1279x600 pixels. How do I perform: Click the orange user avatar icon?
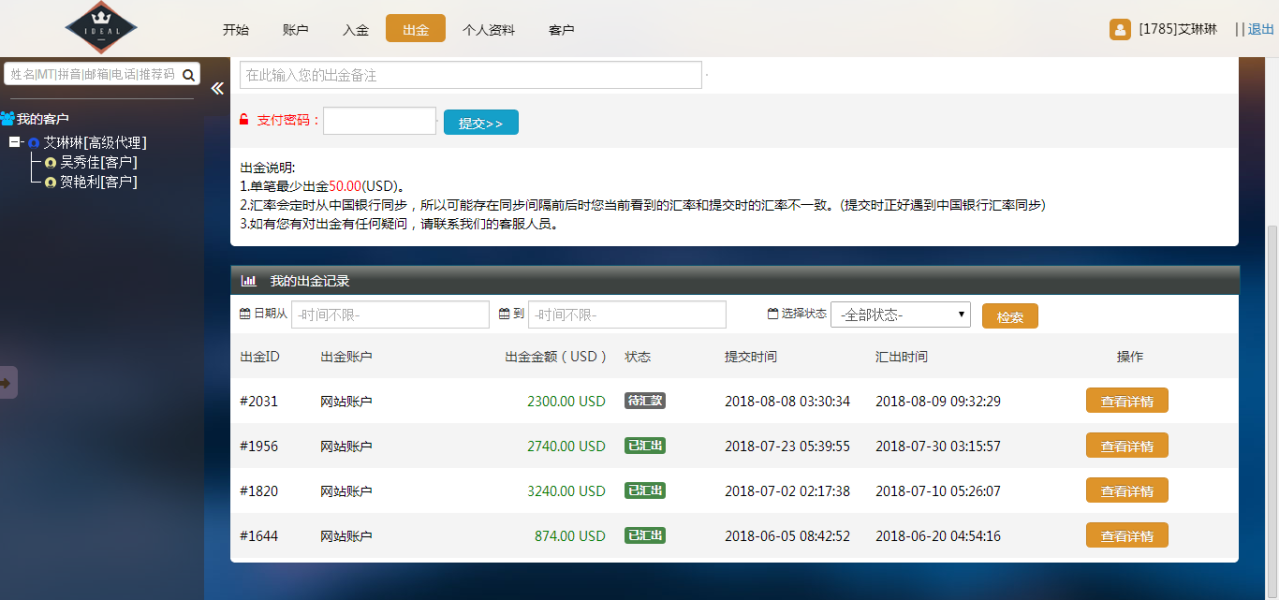(1120, 30)
